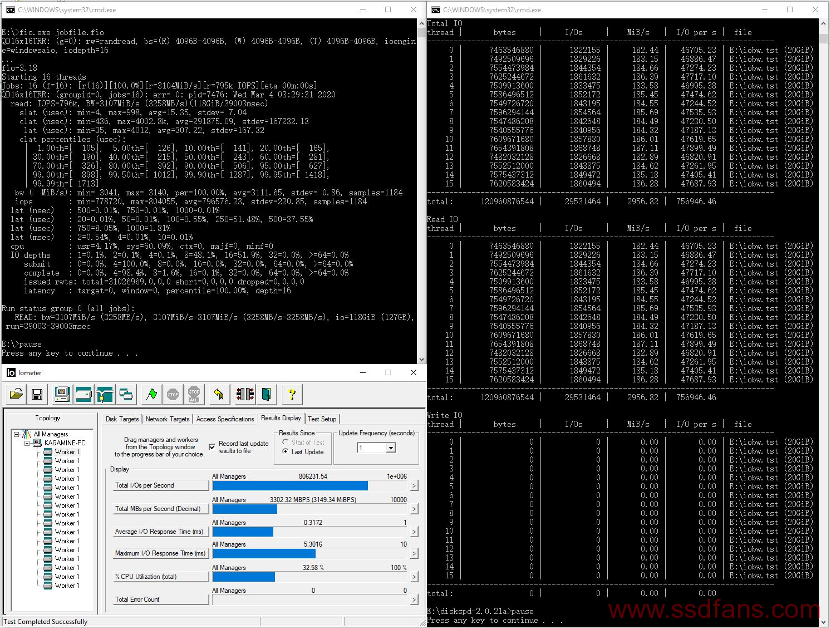Click 'Topology' panel heading in Iometer
Screen dimensions: 830x628
point(48,418)
